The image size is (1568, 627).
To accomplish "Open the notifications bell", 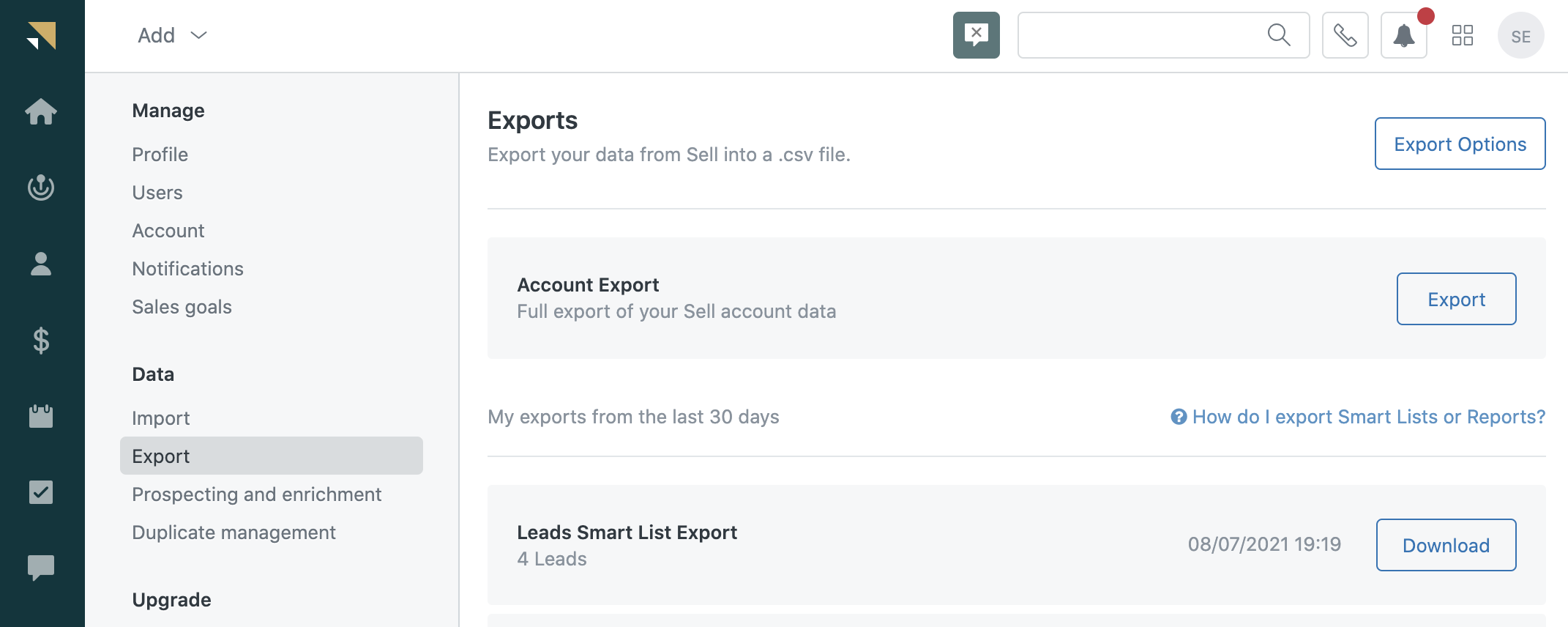I will click(x=1403, y=35).
